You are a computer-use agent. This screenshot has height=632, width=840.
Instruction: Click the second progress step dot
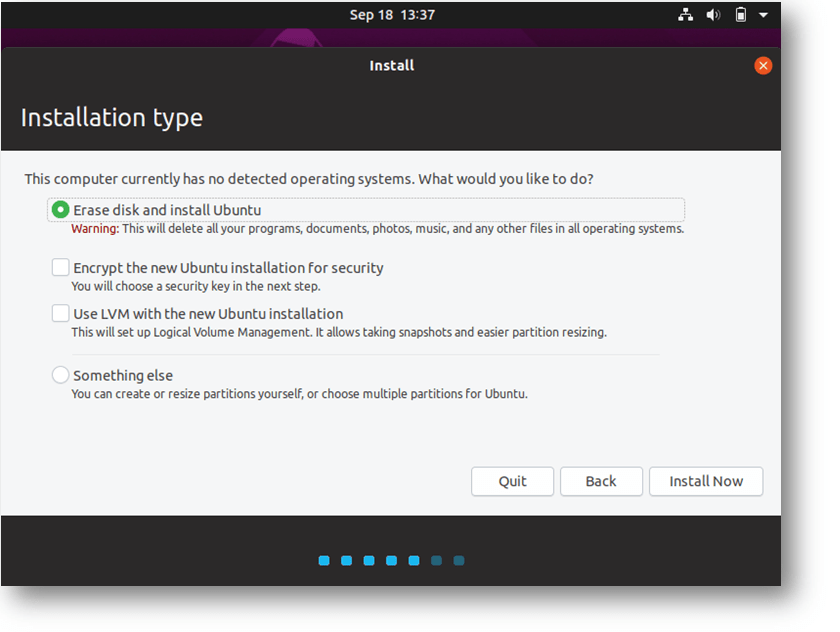point(347,560)
